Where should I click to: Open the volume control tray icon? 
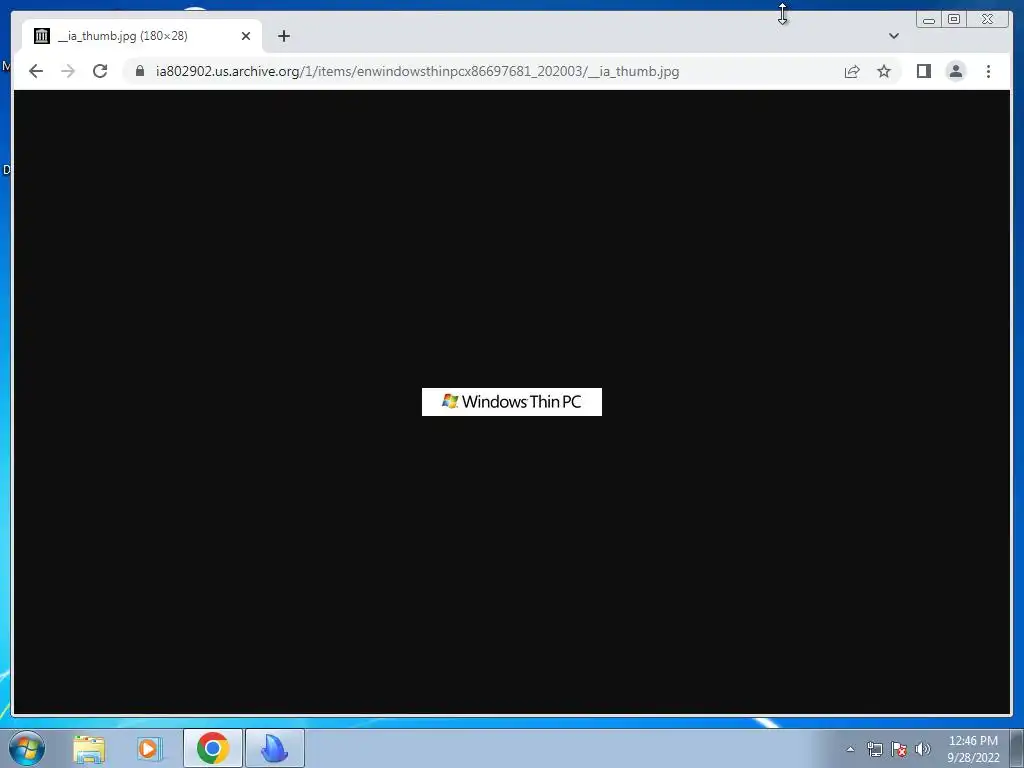pyautogui.click(x=922, y=749)
